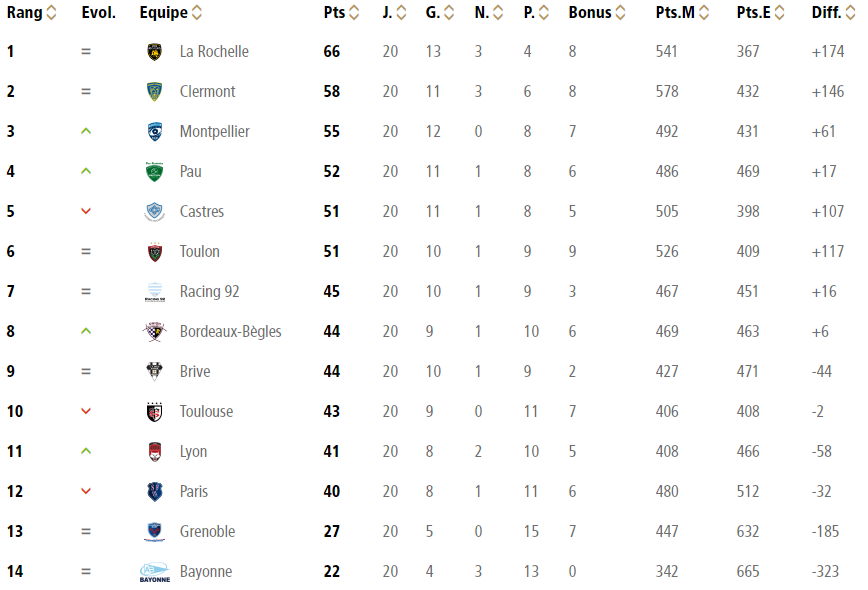
Task: Open the Pau team link
Action: coord(190,172)
